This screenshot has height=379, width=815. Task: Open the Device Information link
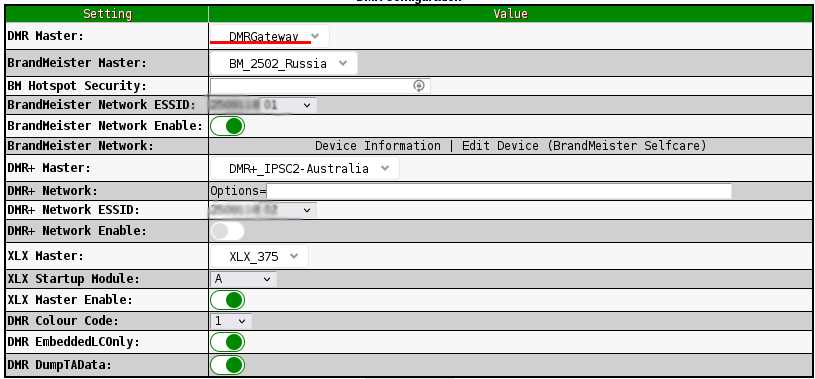[377, 146]
